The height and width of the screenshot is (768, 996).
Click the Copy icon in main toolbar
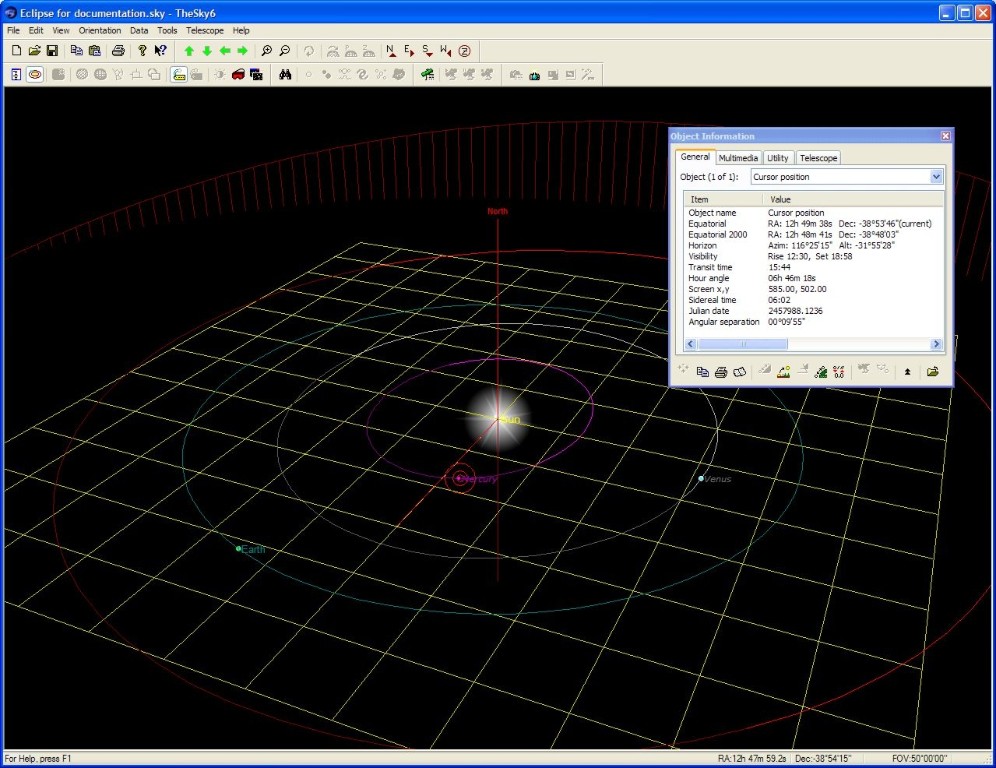click(x=77, y=51)
